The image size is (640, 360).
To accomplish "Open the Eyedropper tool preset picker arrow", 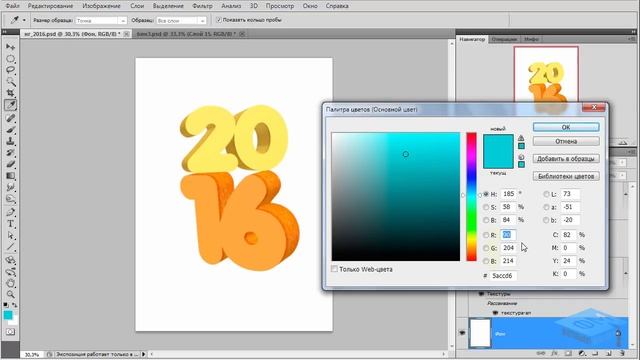I will pos(24,20).
